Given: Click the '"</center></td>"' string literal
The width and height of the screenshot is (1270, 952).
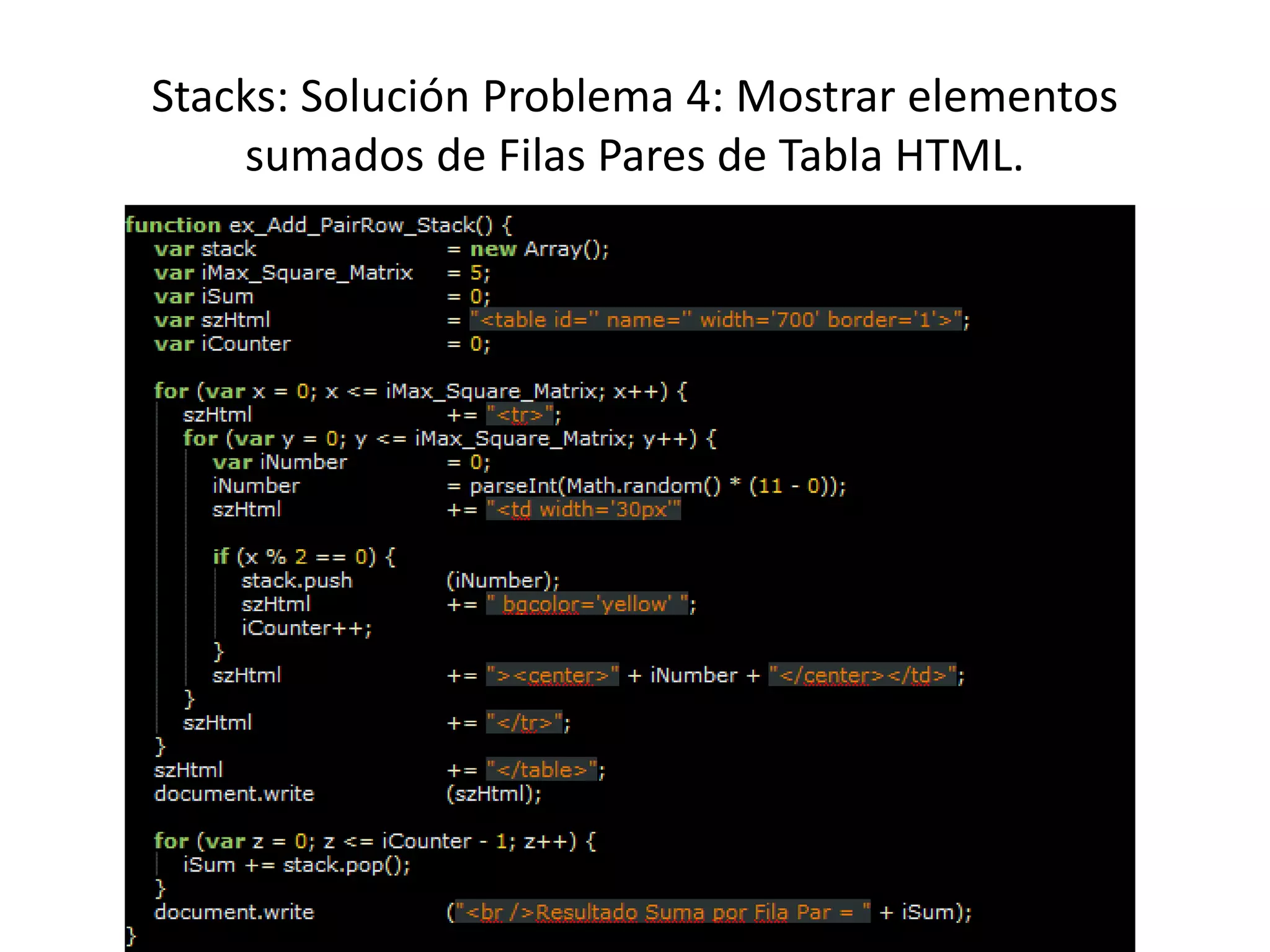Looking at the screenshot, I should tap(863, 675).
